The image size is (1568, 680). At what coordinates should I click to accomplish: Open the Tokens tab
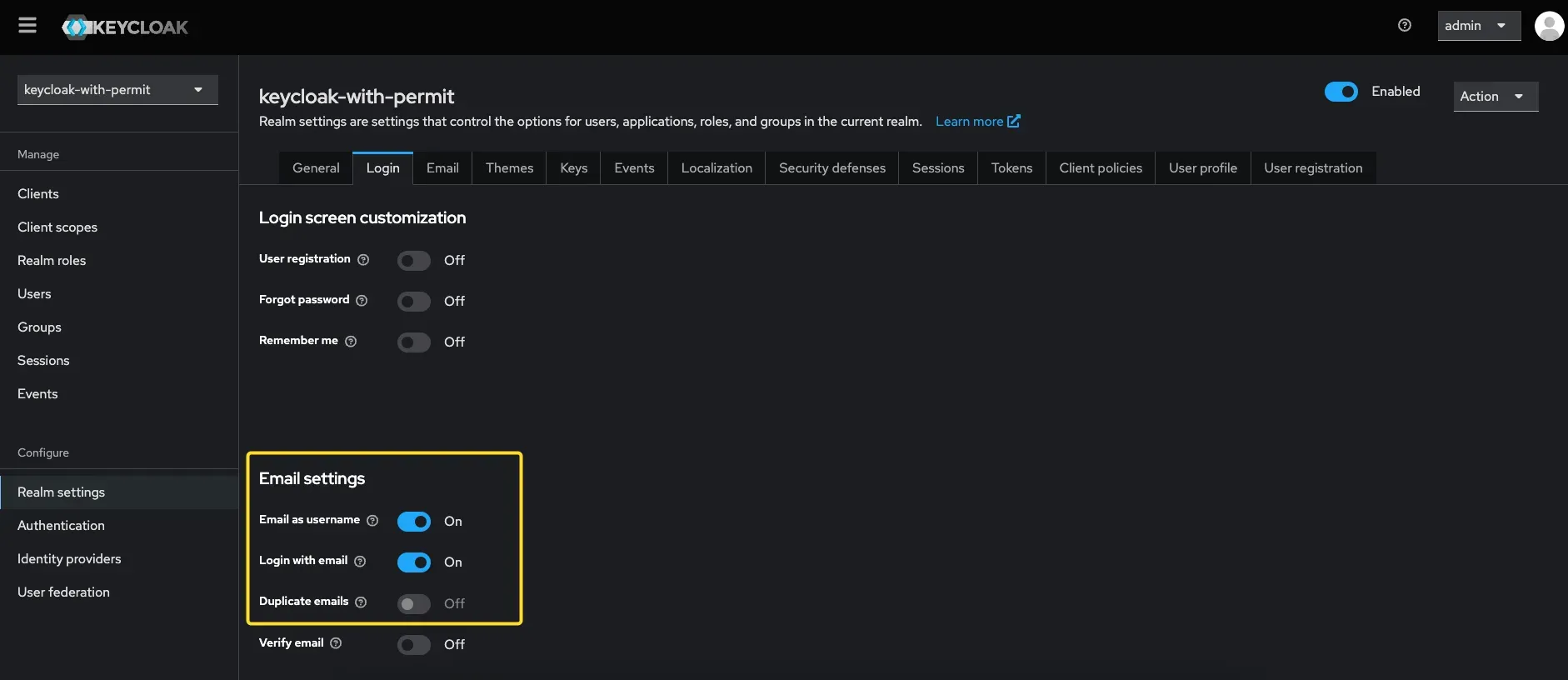tap(1011, 168)
